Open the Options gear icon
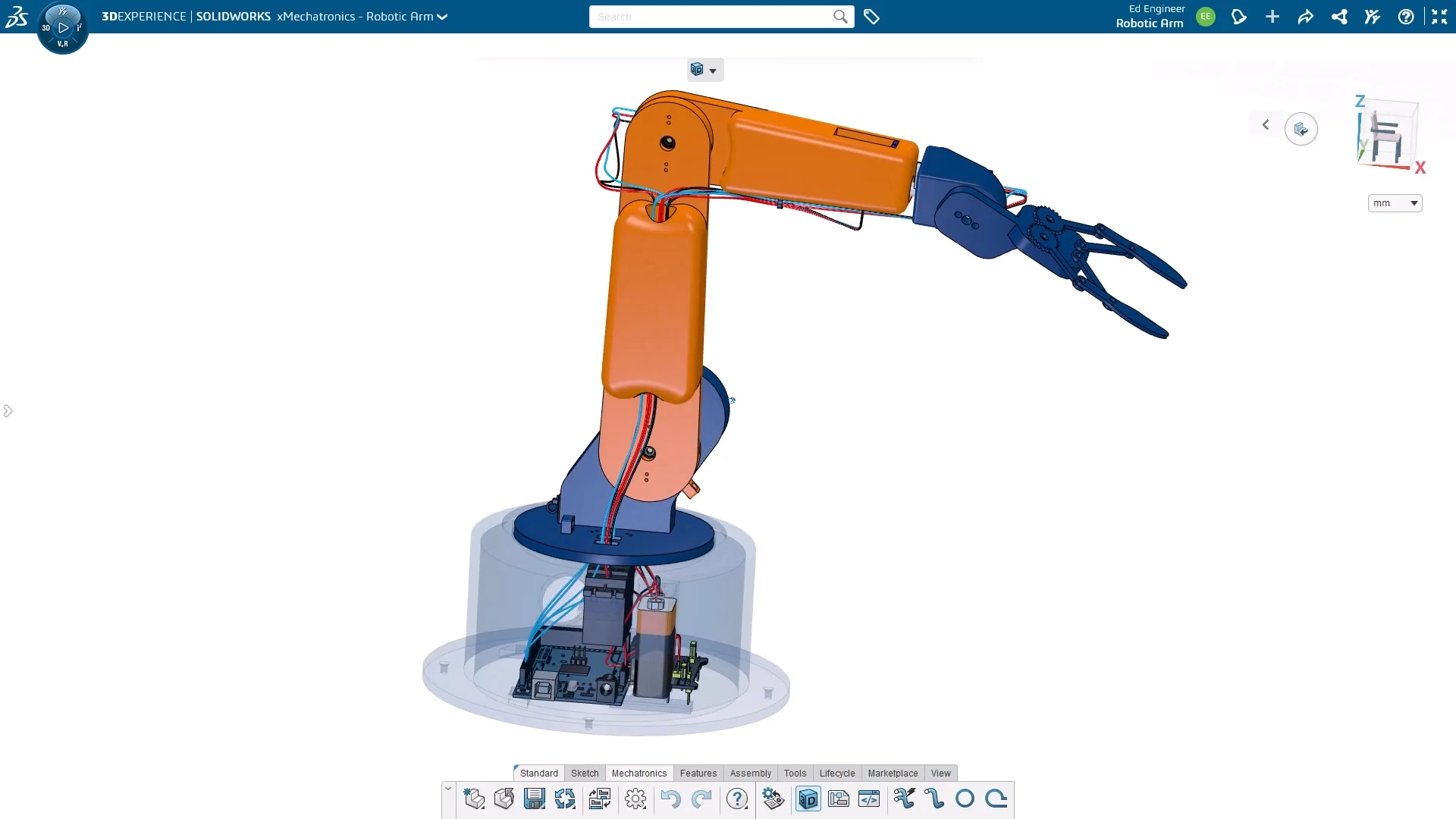Viewport: 1456px width, 819px height. coord(635,799)
